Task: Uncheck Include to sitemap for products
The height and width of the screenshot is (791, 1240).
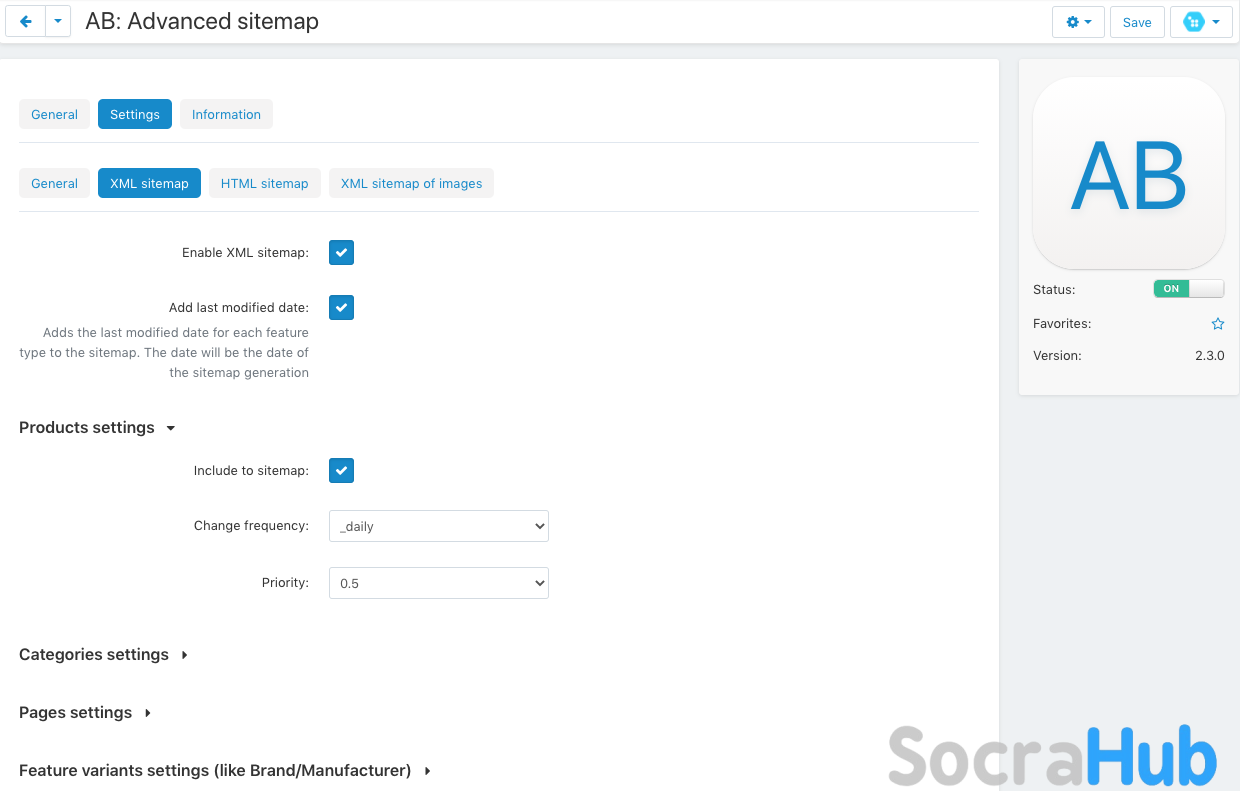Action: point(342,470)
